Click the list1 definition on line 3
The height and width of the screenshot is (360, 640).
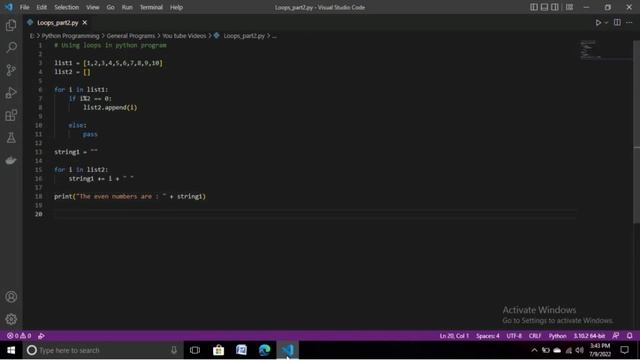click(x=108, y=63)
